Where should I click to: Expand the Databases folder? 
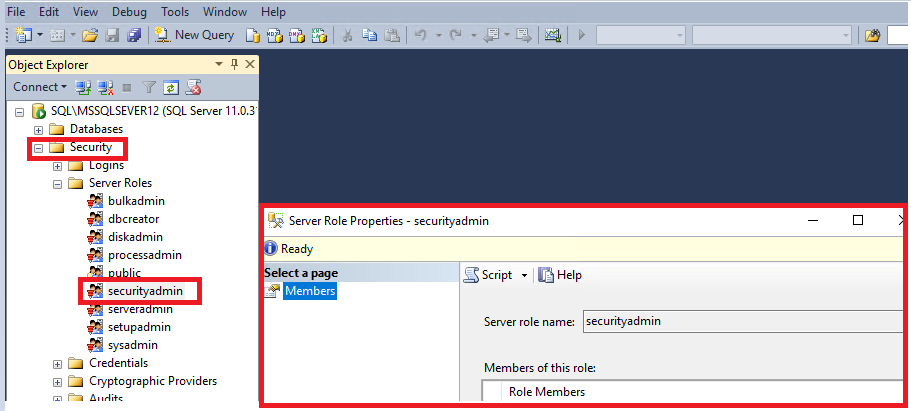39,130
